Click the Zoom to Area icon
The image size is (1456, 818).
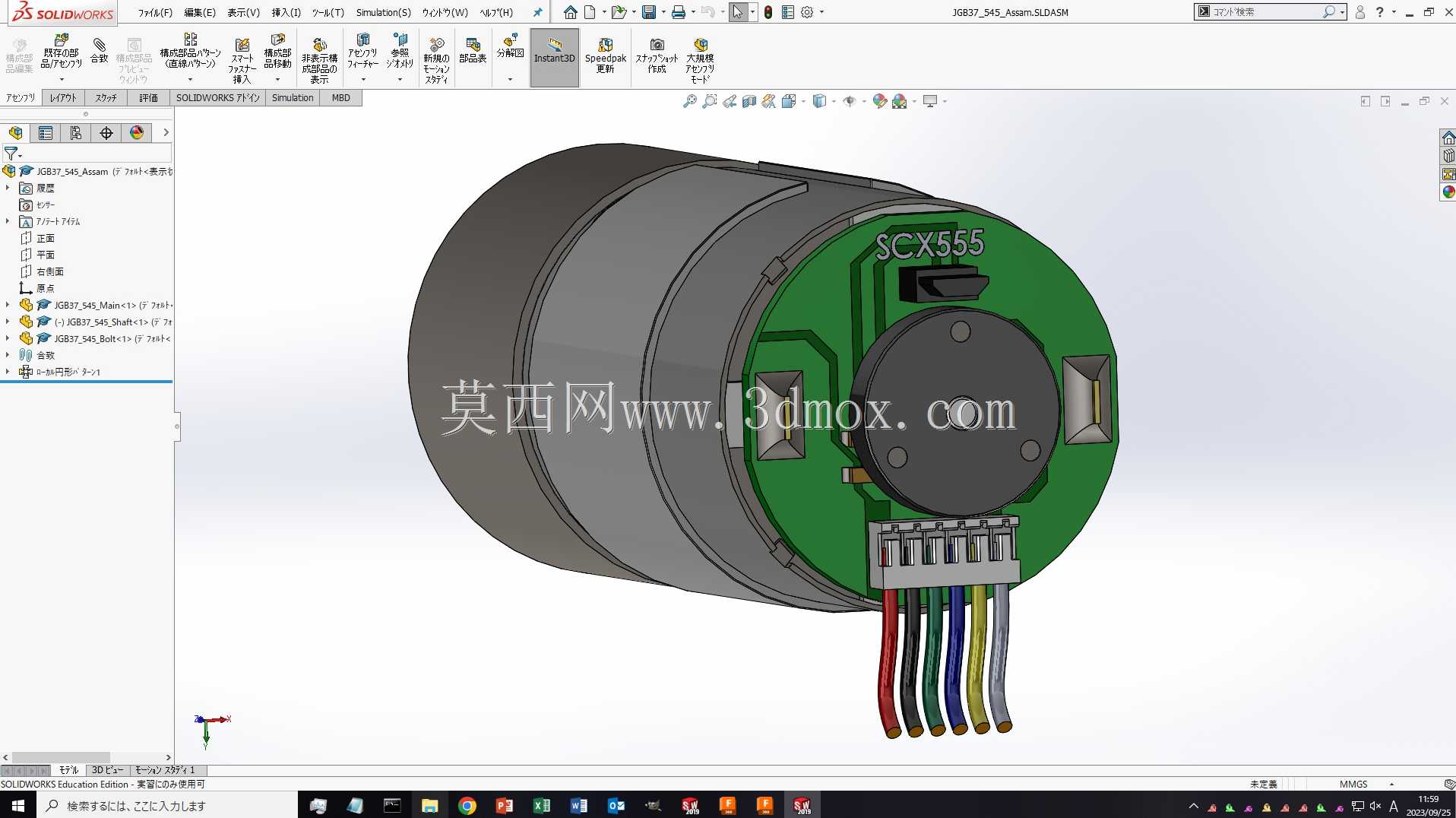[x=710, y=101]
